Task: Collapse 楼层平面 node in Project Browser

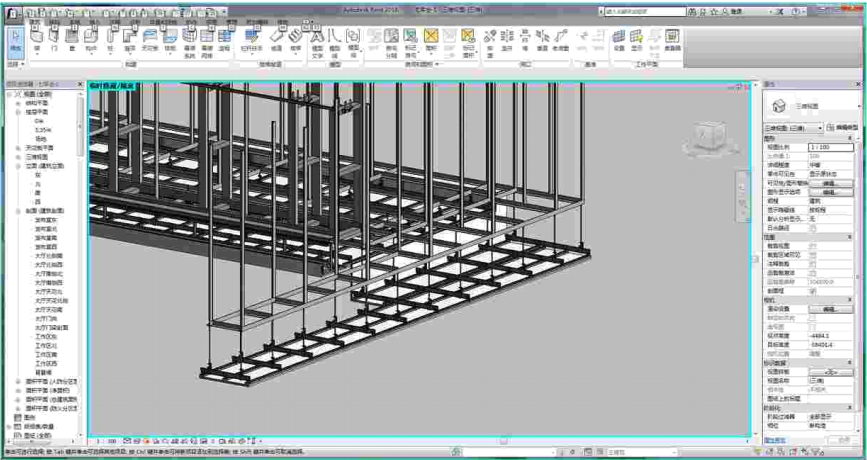Action: 18,112
